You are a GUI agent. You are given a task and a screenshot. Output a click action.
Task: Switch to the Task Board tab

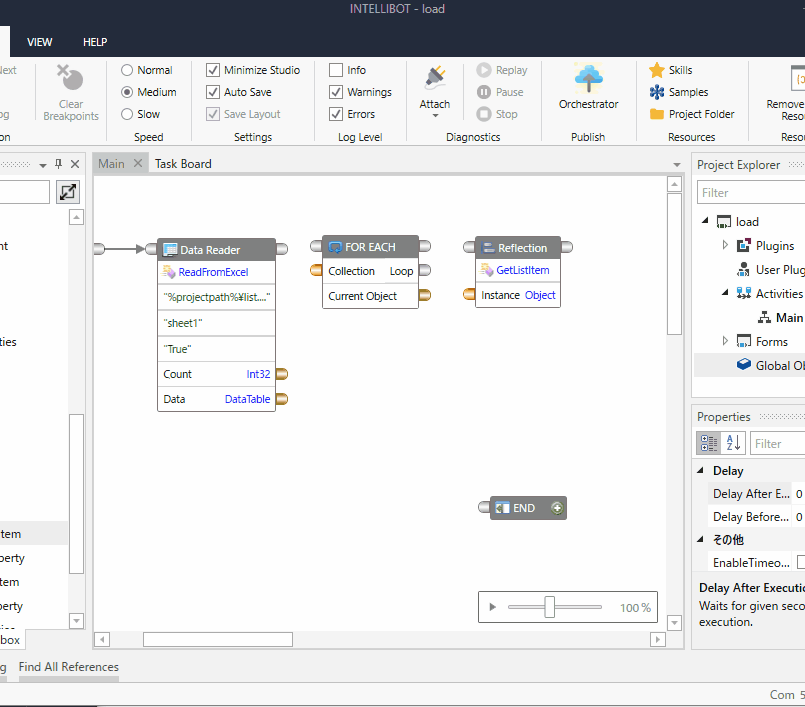[183, 163]
